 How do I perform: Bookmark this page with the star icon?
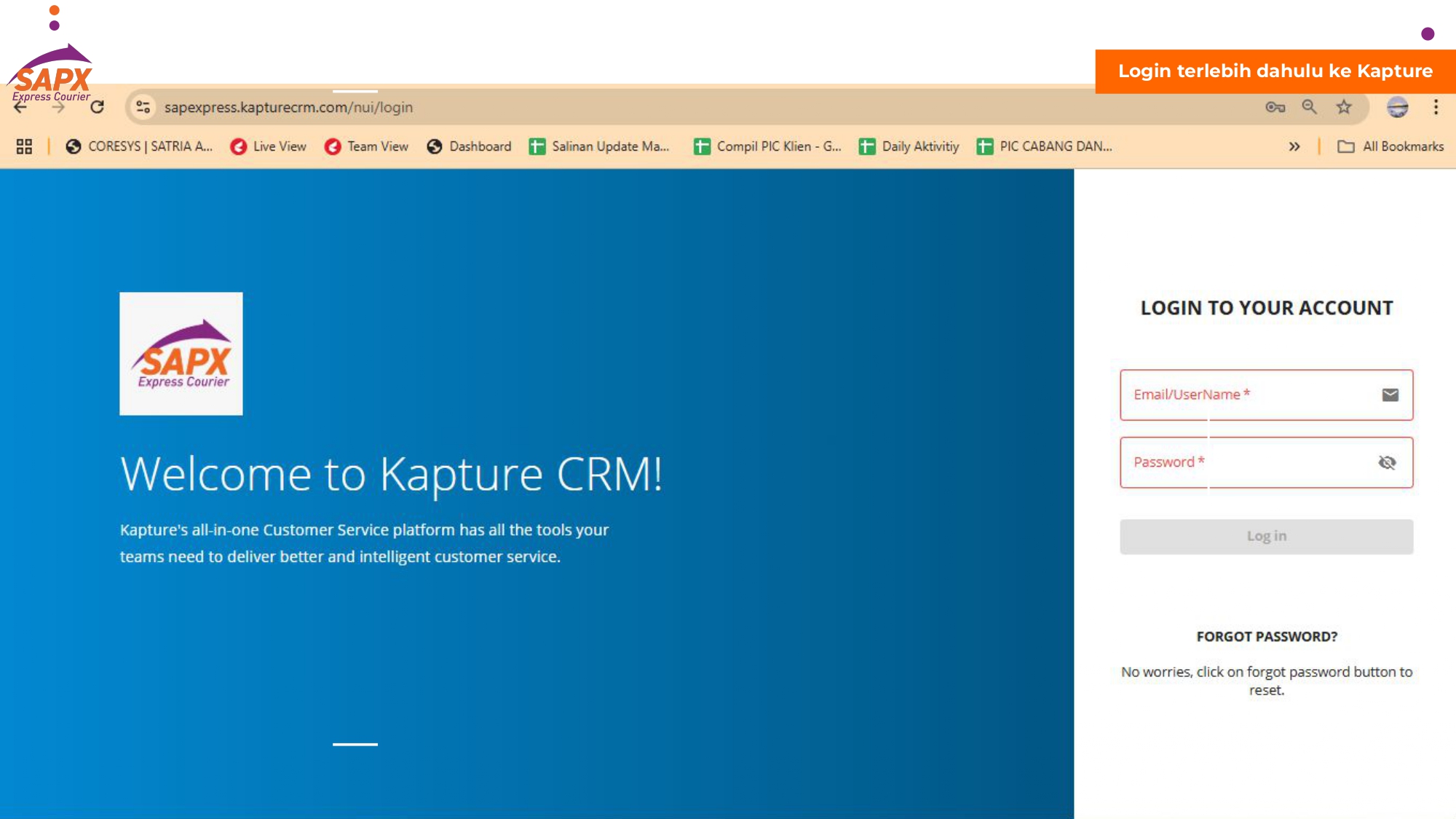pos(1344,107)
